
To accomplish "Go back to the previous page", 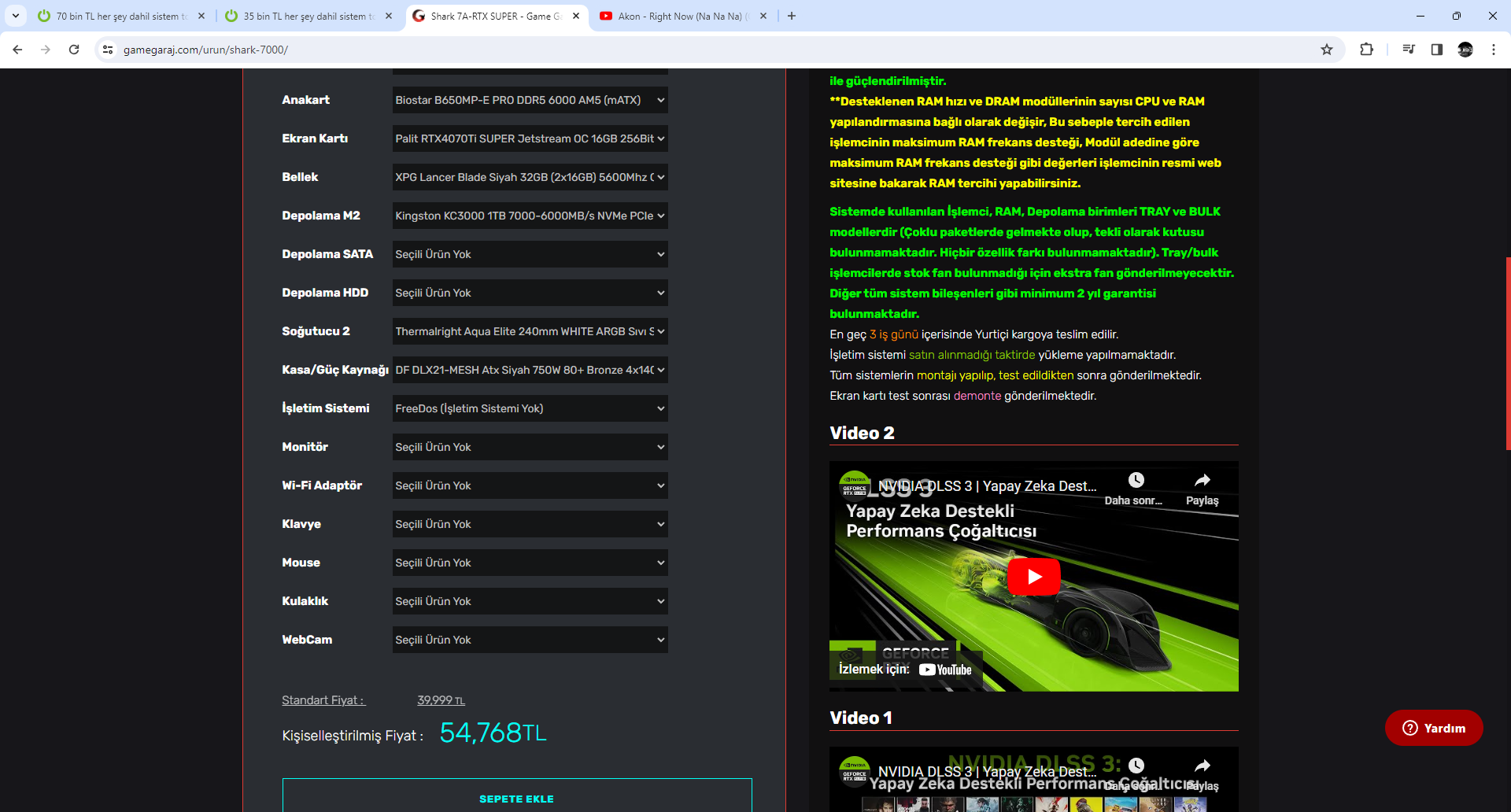I will point(17,50).
